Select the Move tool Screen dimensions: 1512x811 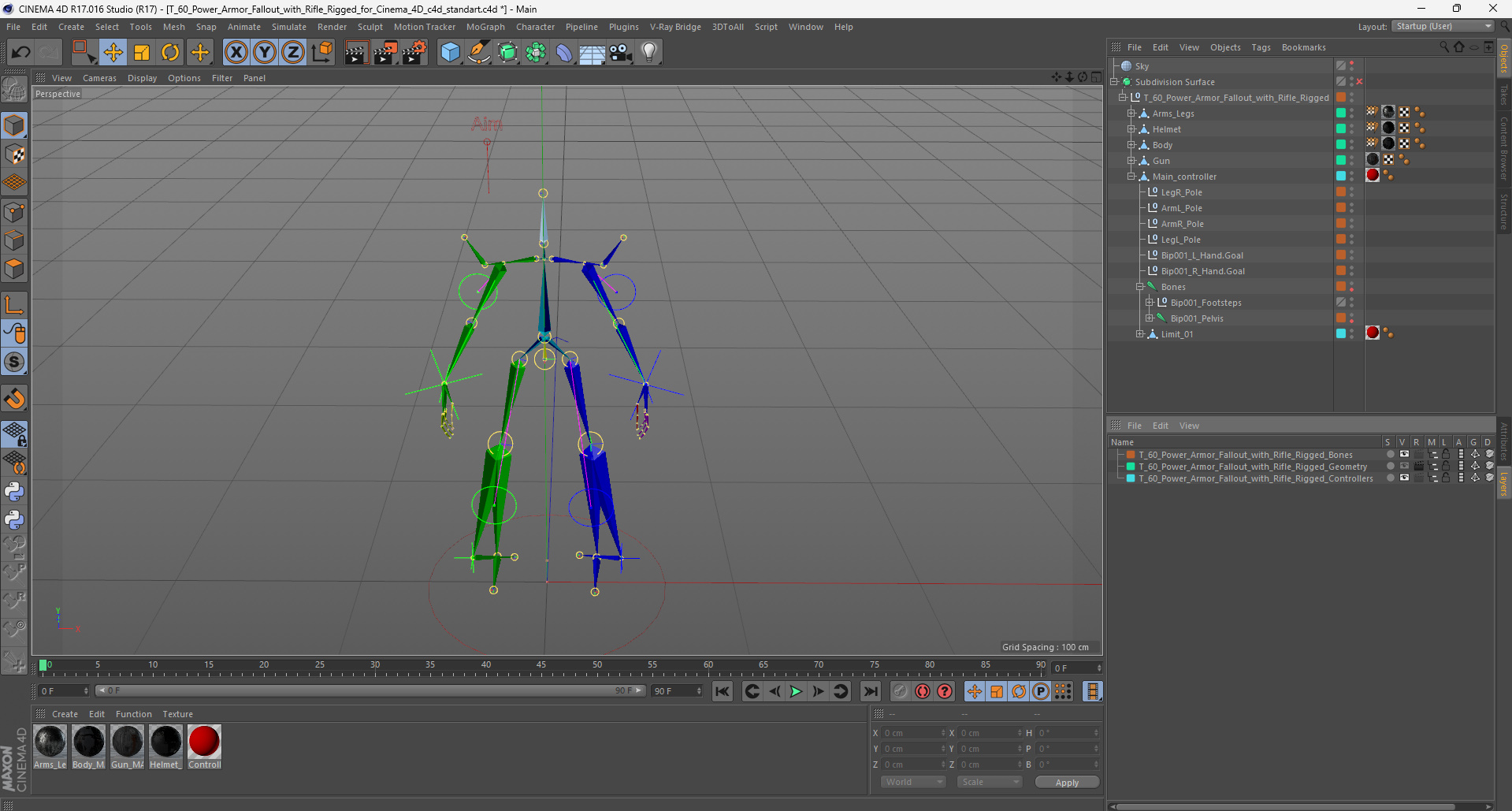[113, 53]
